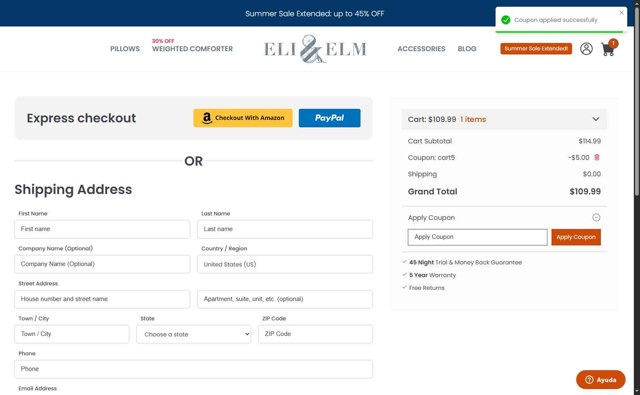The image size is (640, 395).
Task: Focus the Apartment, suite, unit field
Action: (285, 299)
